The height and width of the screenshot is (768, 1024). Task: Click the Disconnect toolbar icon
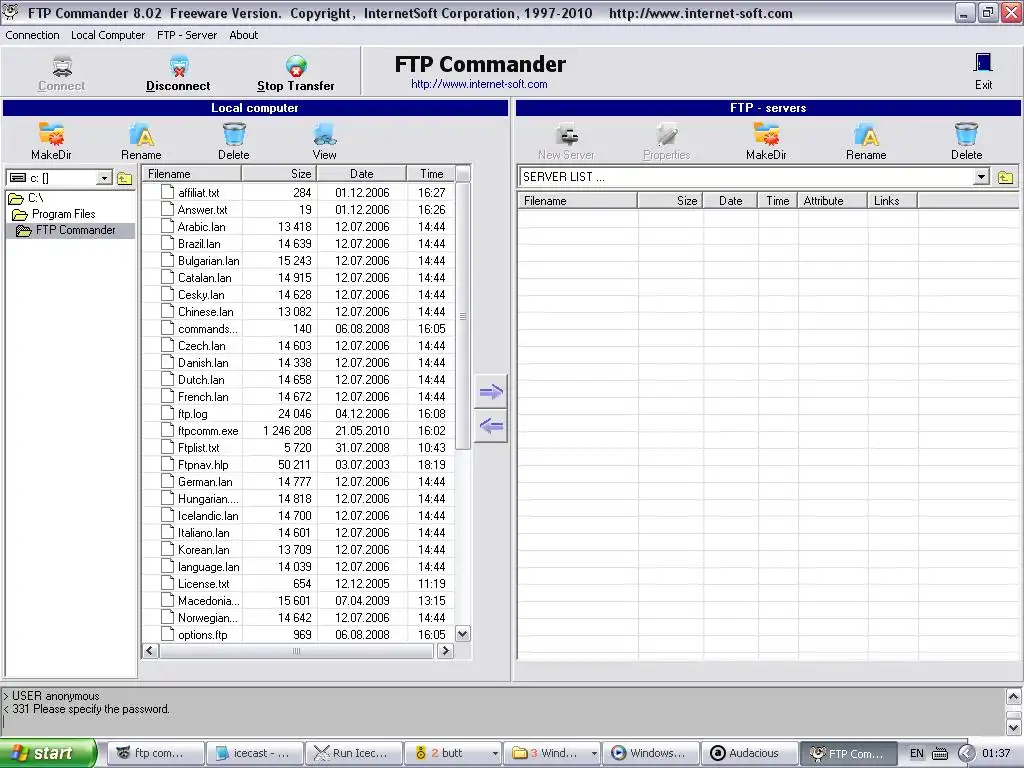coord(178,66)
